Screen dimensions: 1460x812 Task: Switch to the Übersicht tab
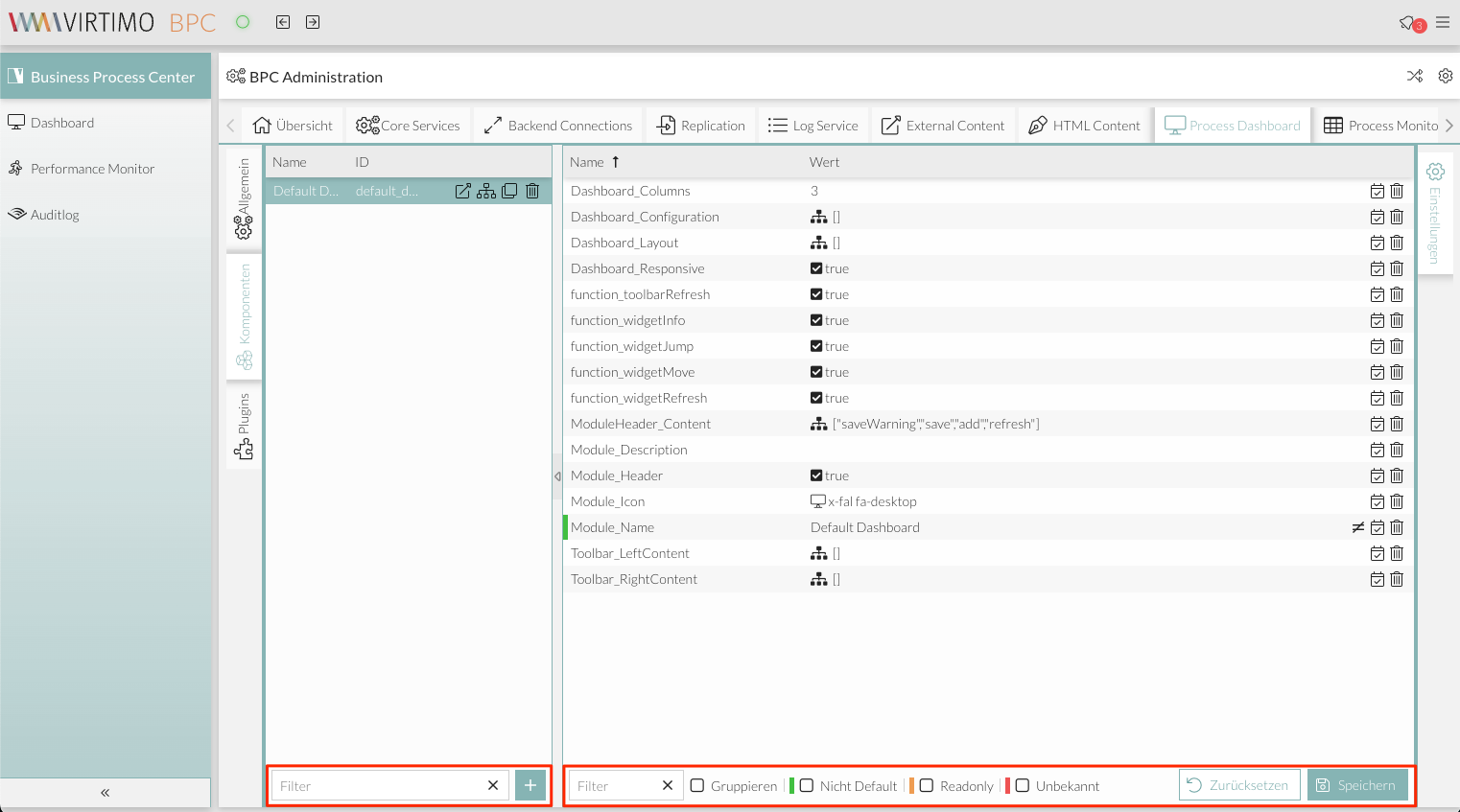[x=293, y=125]
